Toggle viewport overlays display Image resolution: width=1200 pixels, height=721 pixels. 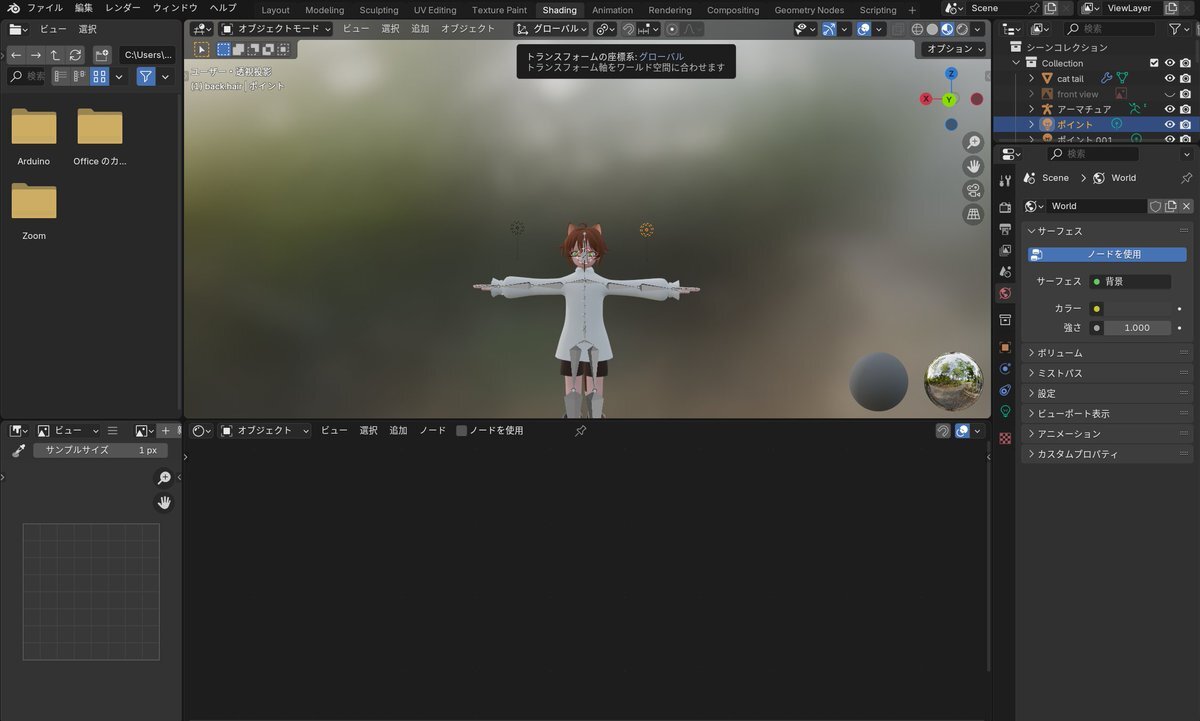tap(863, 29)
